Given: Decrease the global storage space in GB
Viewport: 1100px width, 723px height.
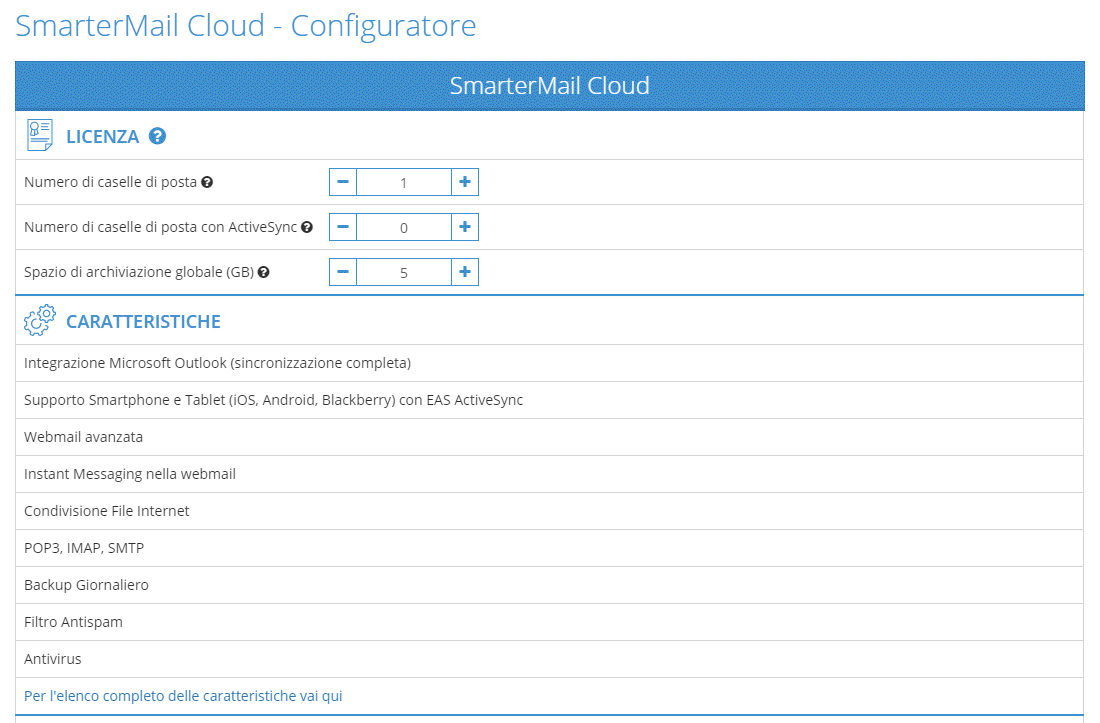Looking at the screenshot, I should point(343,272).
